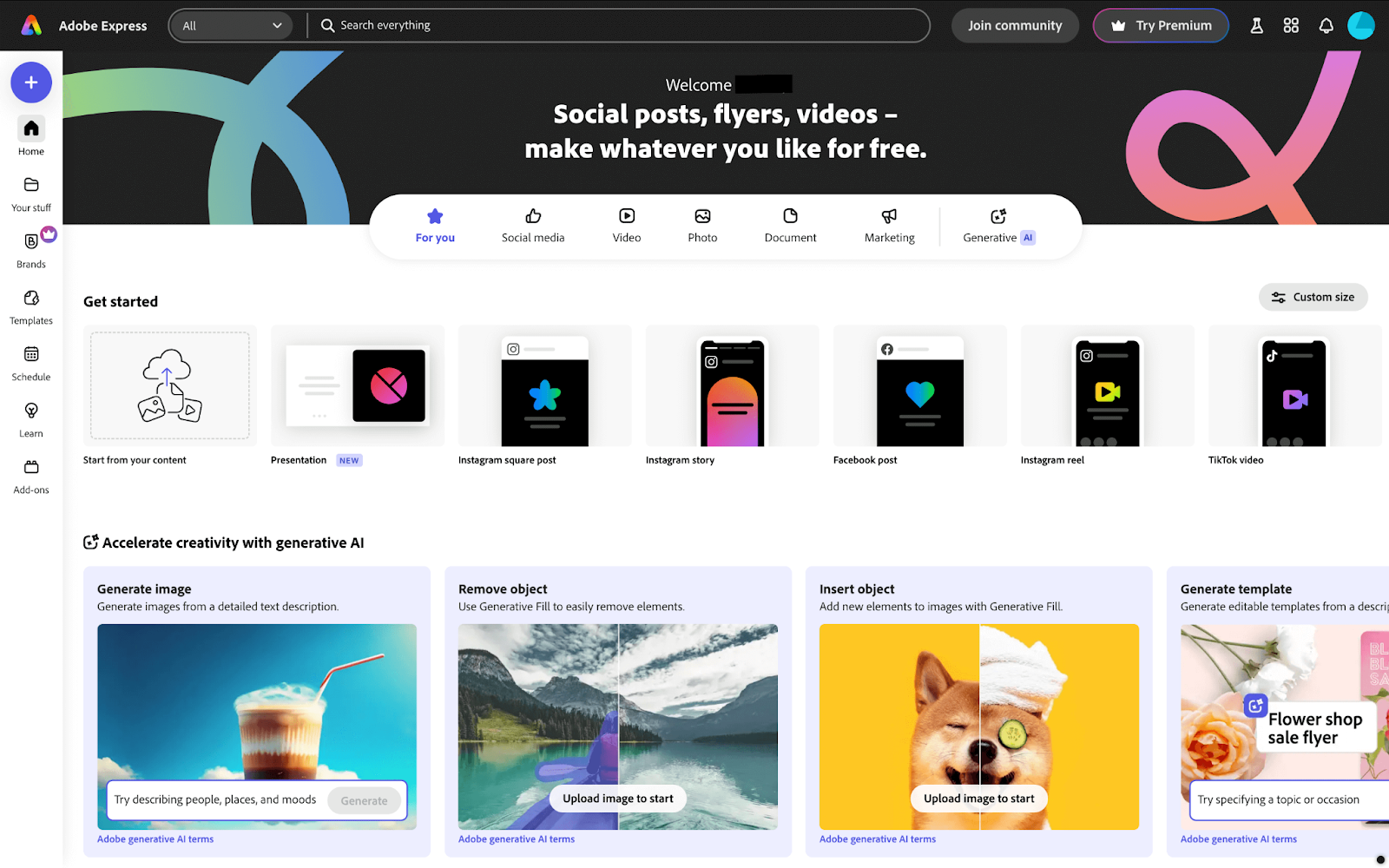Switch to the Social media tab

point(532,226)
